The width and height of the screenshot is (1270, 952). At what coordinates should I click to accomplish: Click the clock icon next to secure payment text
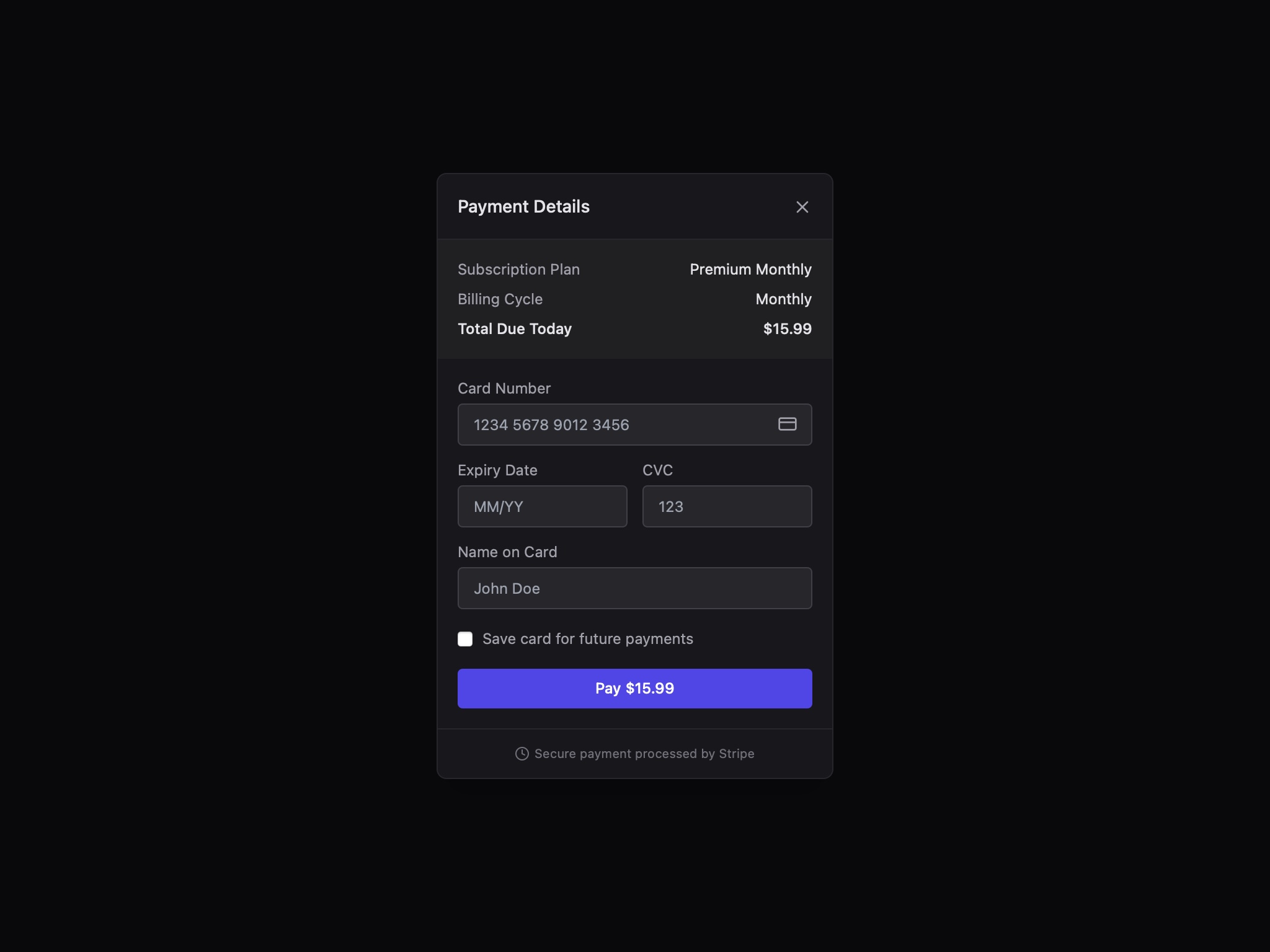pyautogui.click(x=522, y=754)
